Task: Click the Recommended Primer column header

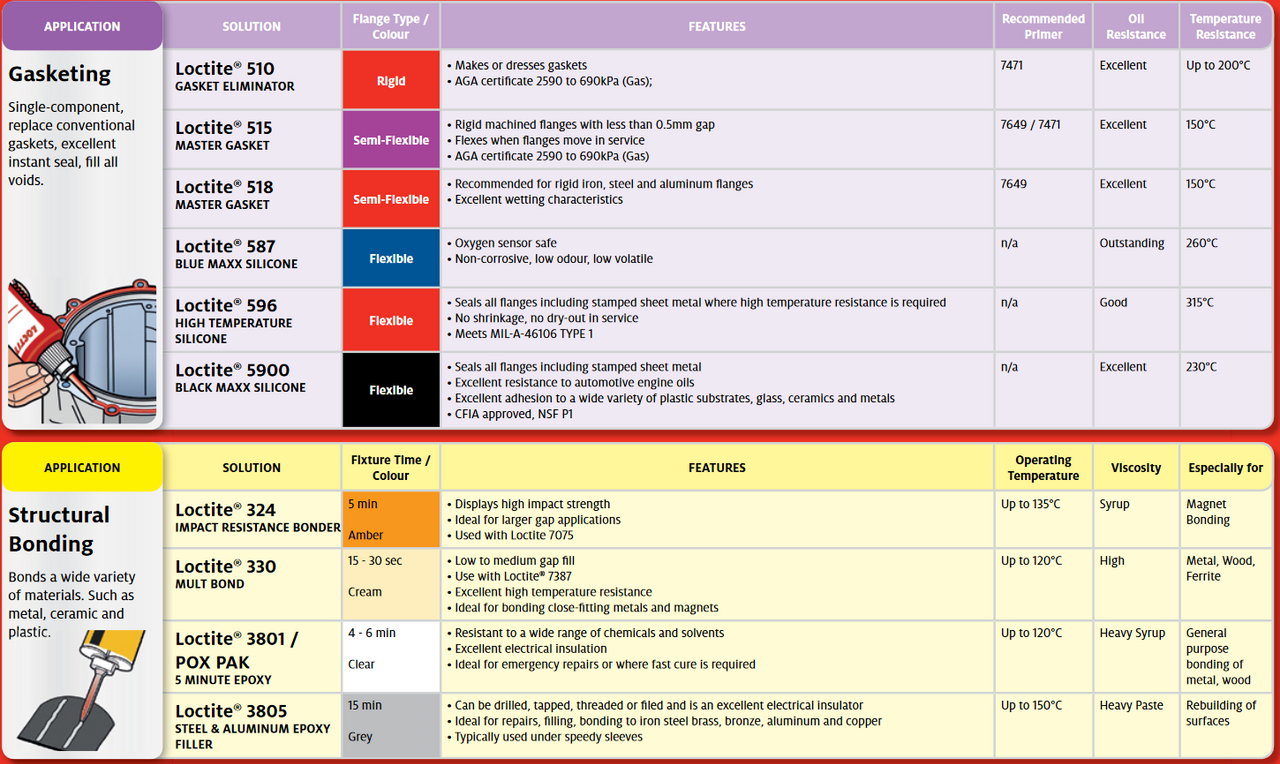Action: pyautogui.click(x=1043, y=26)
